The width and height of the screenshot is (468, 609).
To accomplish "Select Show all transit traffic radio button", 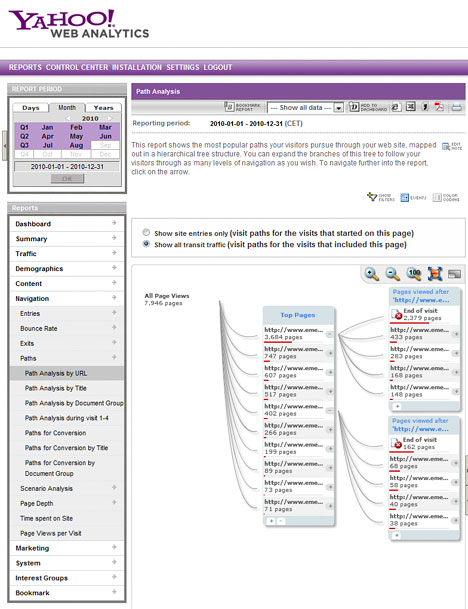I will pyautogui.click(x=146, y=244).
